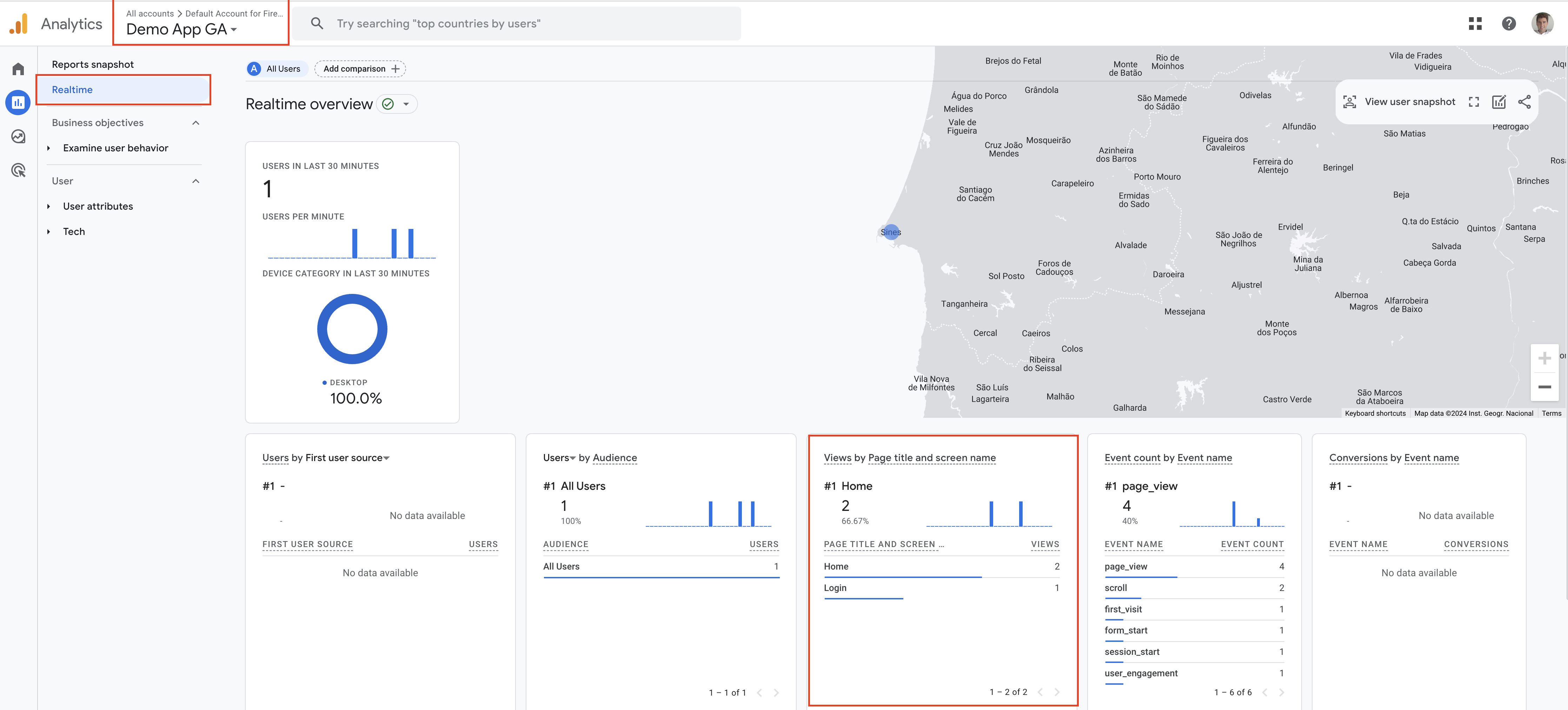
Task: Click the Sines user marker on the map
Action: pos(891,232)
